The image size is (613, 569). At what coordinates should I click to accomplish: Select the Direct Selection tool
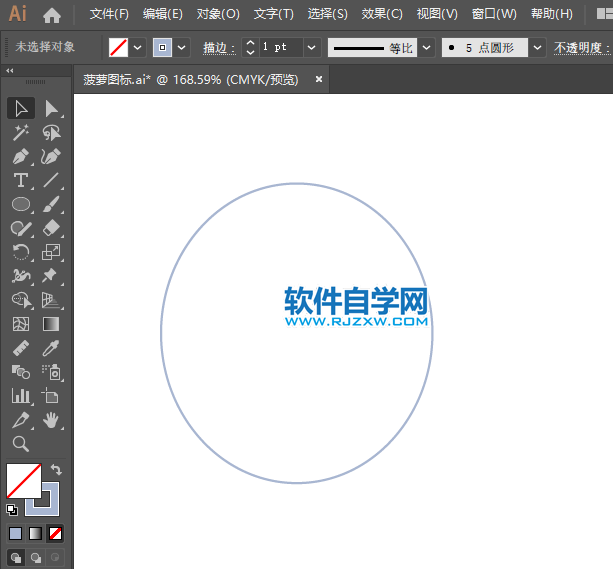[x=52, y=108]
